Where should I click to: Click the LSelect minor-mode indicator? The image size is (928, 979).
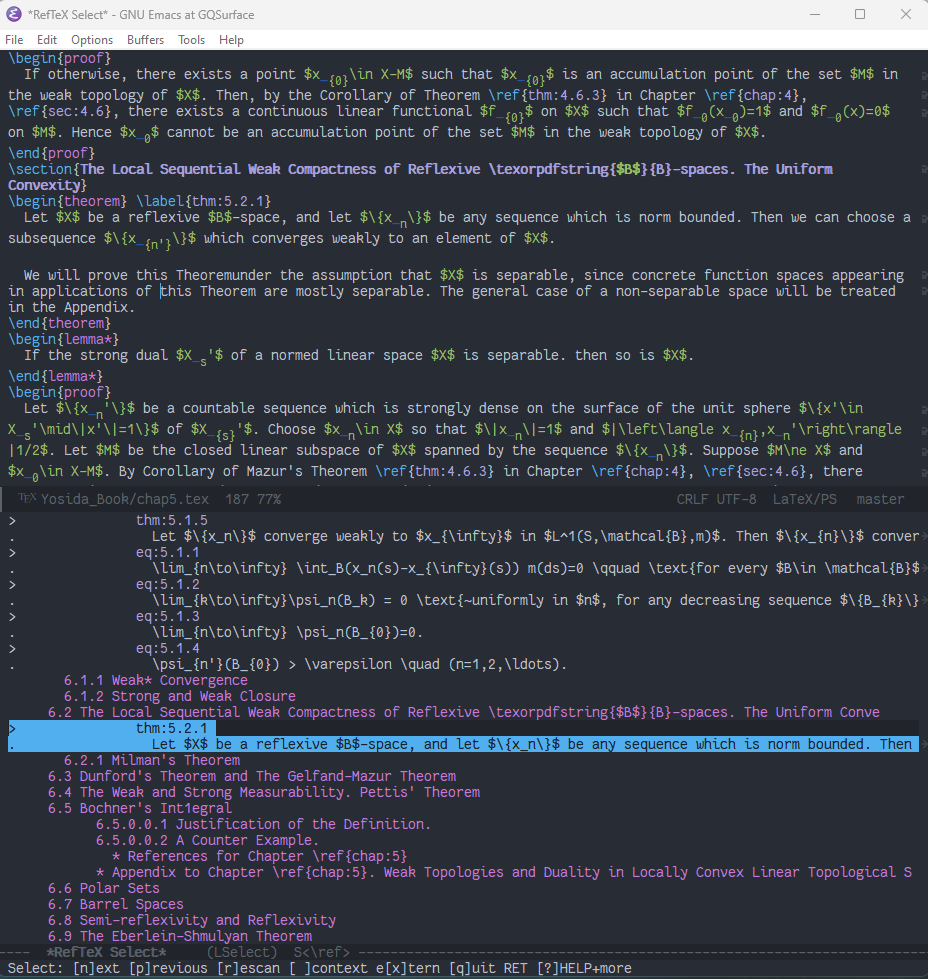point(240,953)
